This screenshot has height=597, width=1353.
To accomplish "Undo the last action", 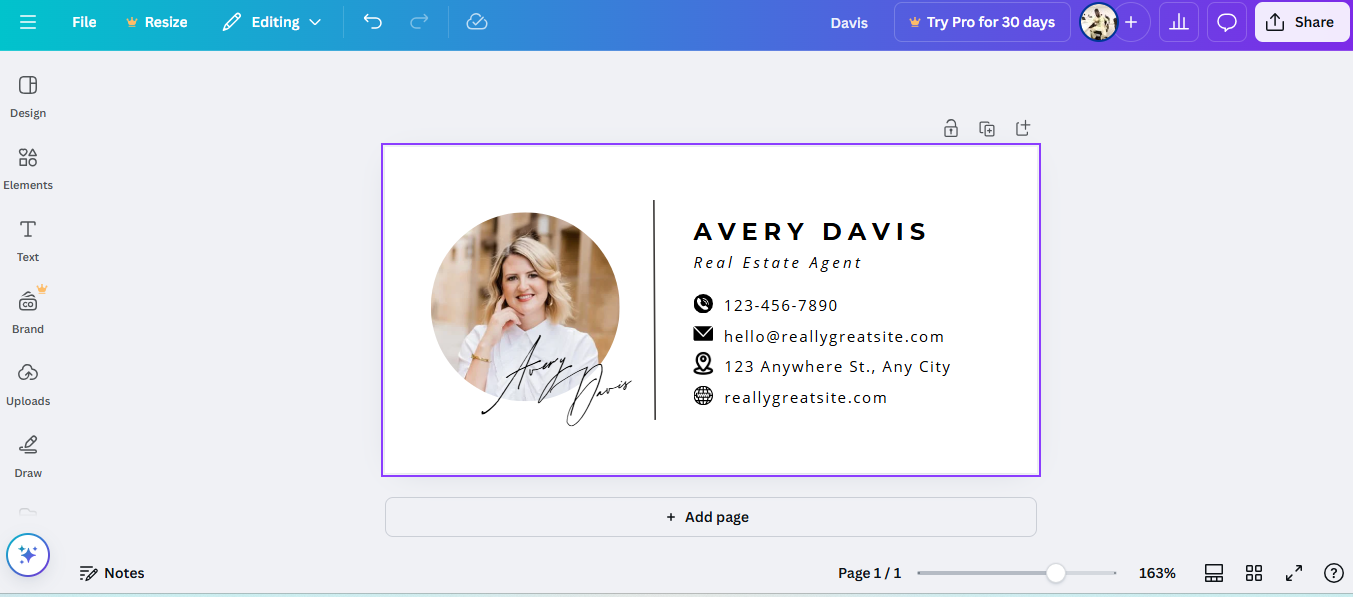I will click(373, 22).
